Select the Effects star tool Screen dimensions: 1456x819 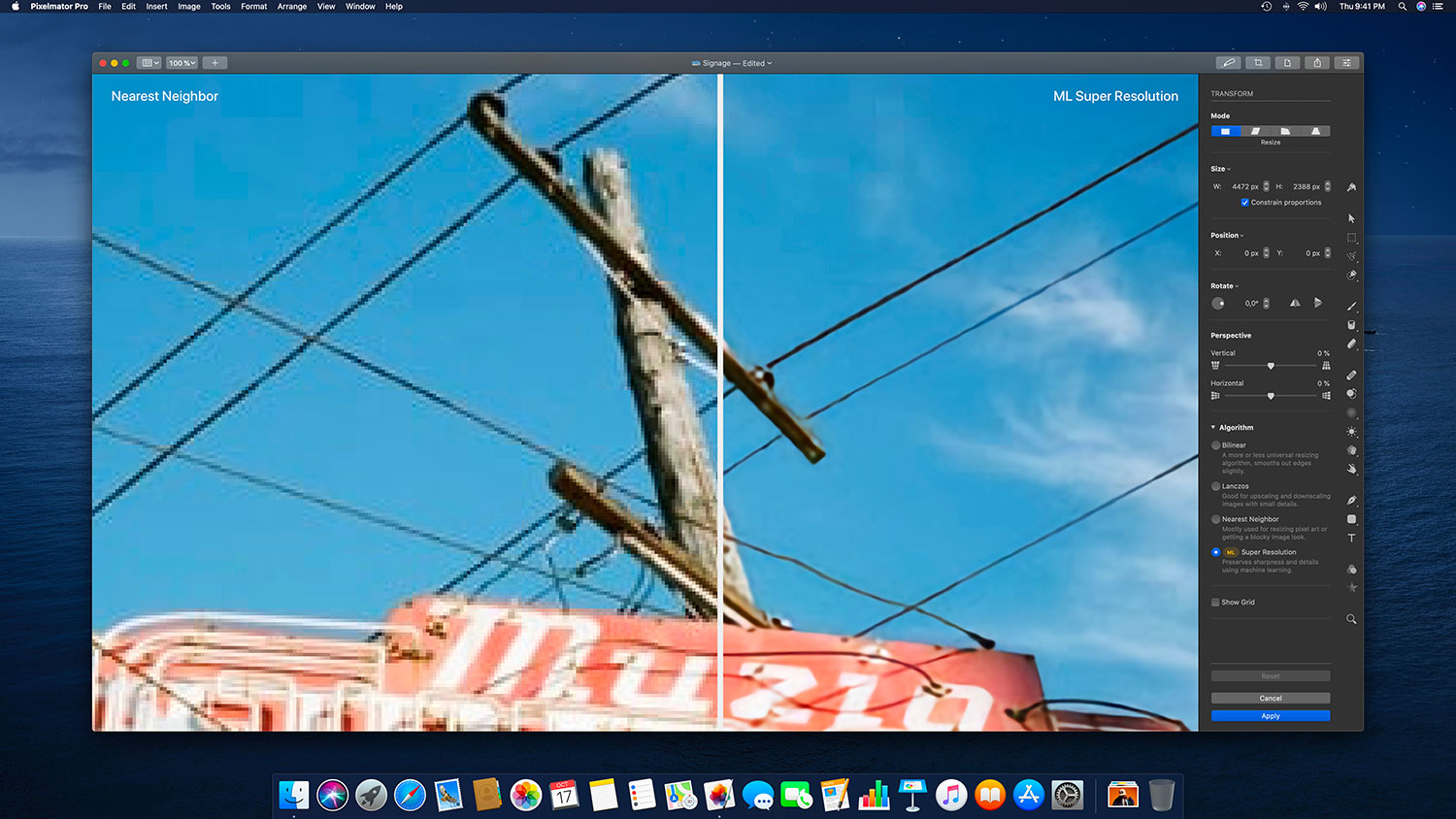coord(1351,588)
